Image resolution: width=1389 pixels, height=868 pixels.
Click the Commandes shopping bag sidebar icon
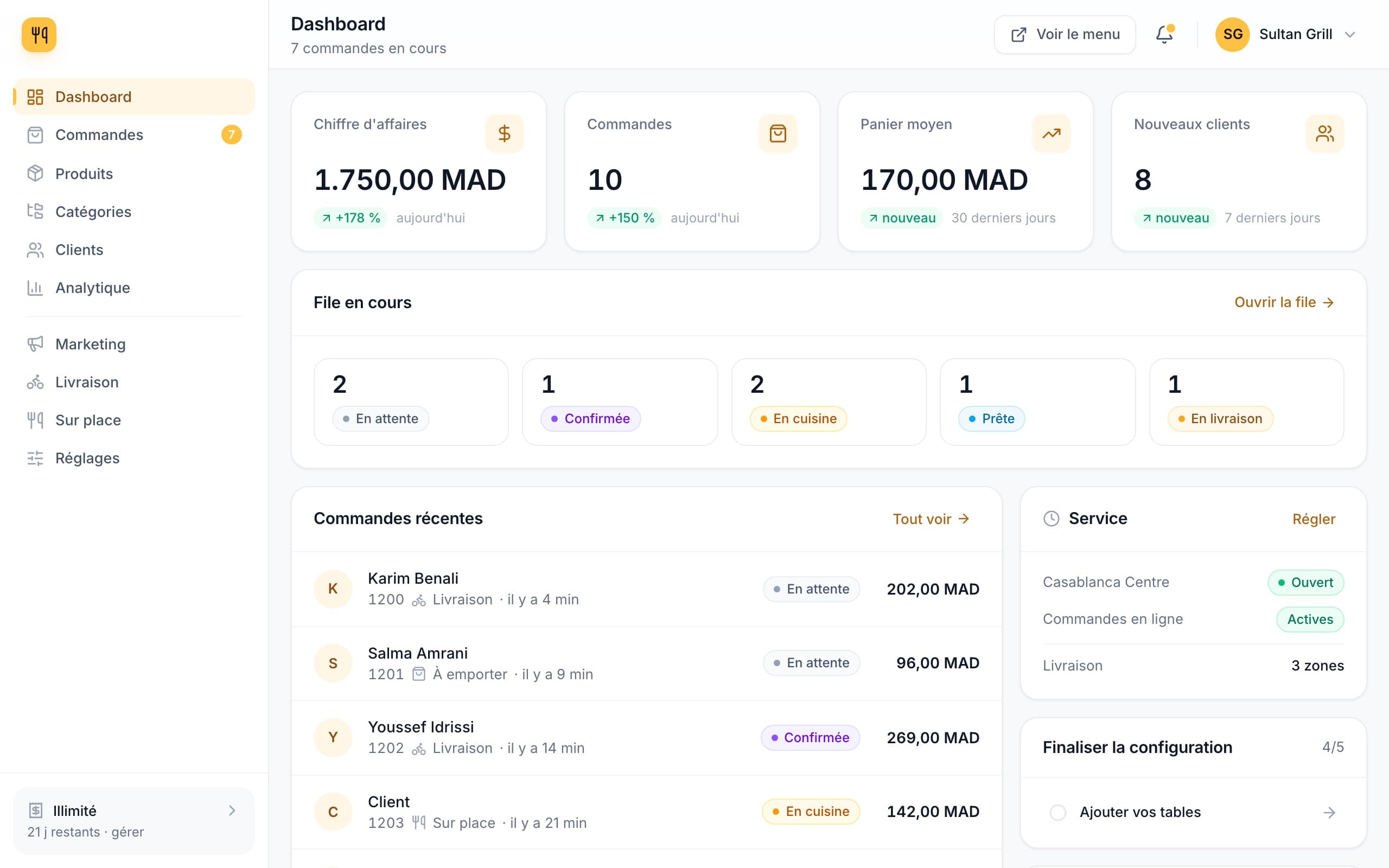pyautogui.click(x=35, y=135)
